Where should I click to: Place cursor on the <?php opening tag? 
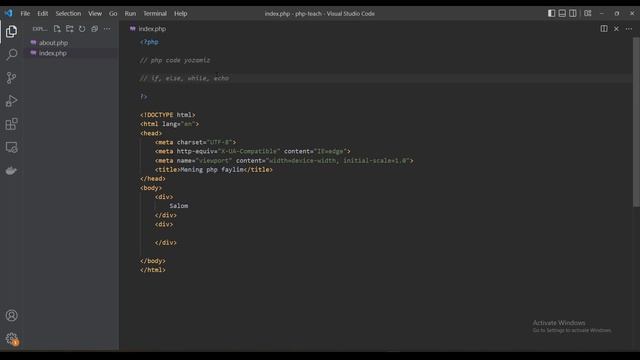[x=149, y=42]
